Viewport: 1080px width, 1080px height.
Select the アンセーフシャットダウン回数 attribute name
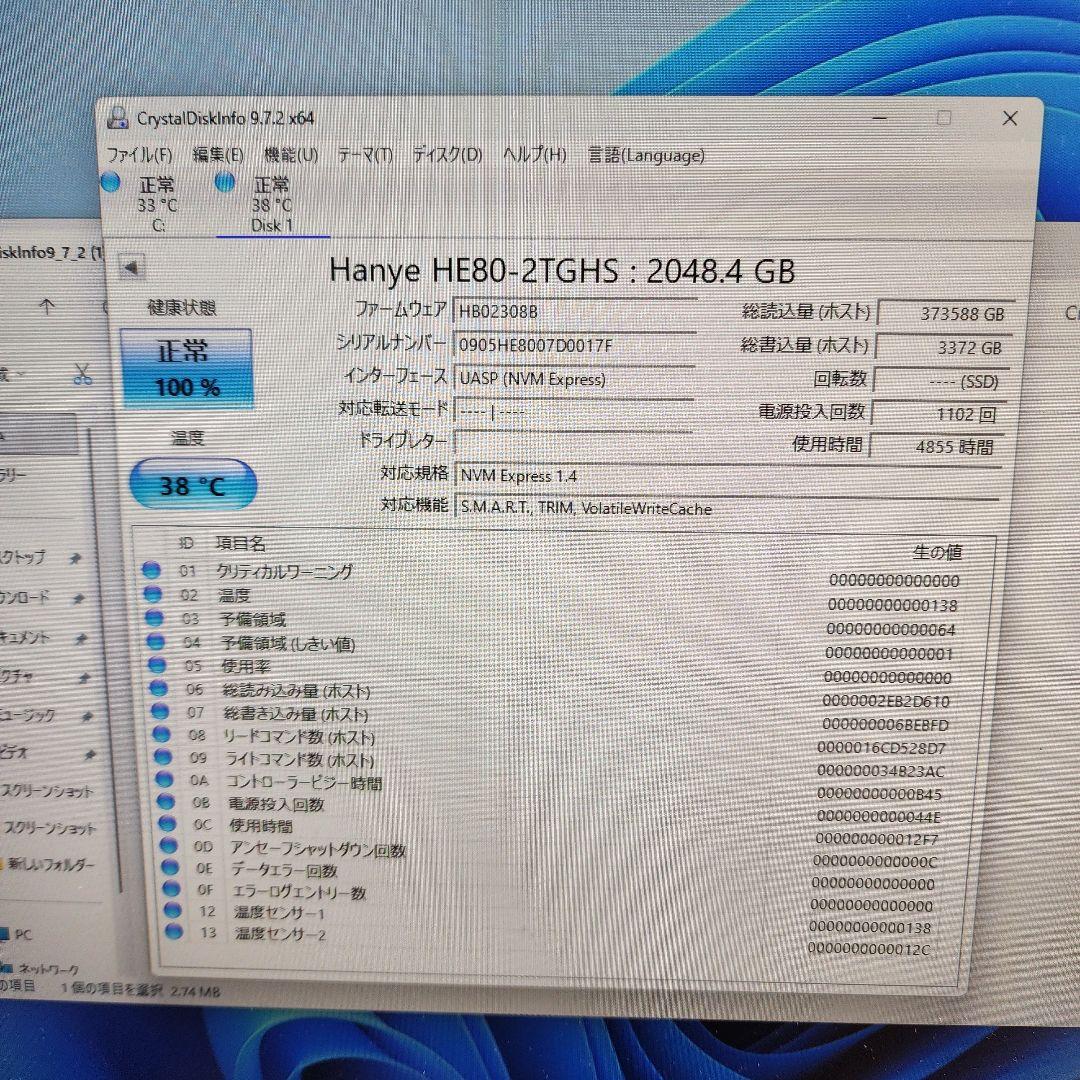coord(318,849)
